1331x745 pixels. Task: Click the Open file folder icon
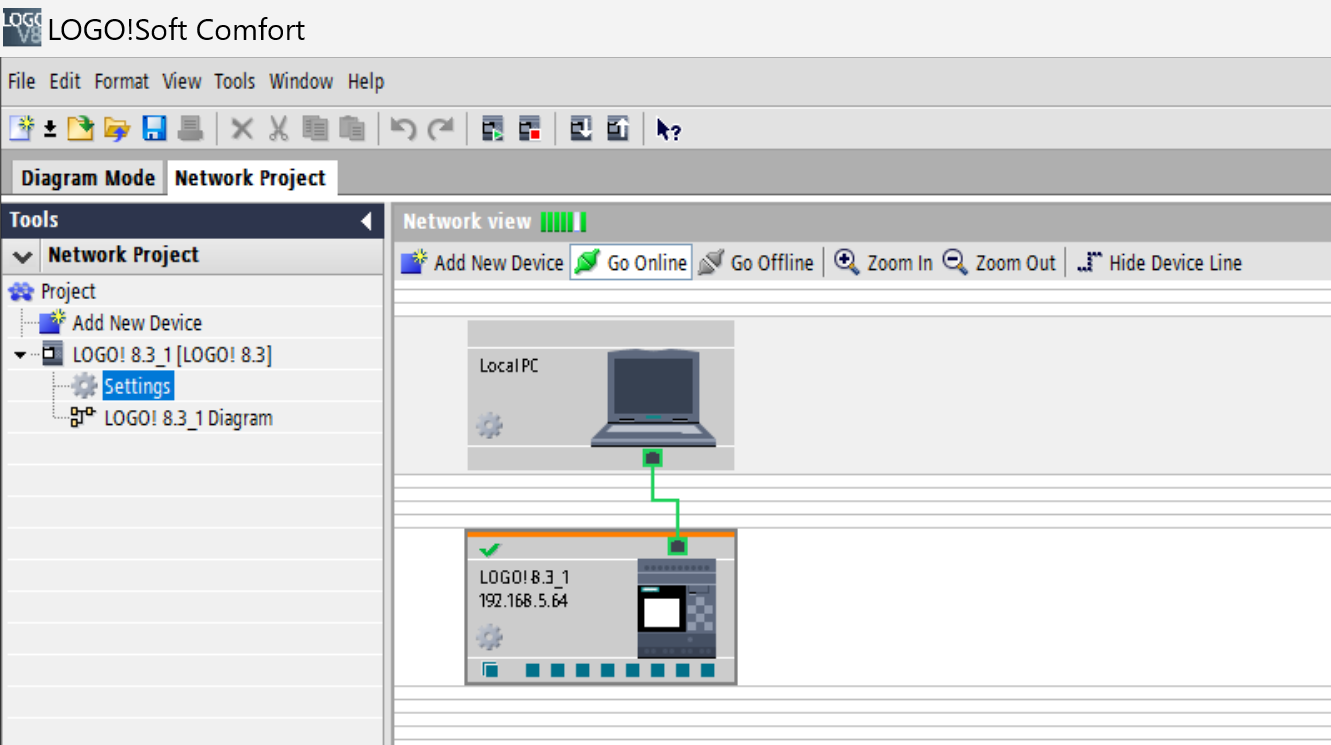pos(81,128)
